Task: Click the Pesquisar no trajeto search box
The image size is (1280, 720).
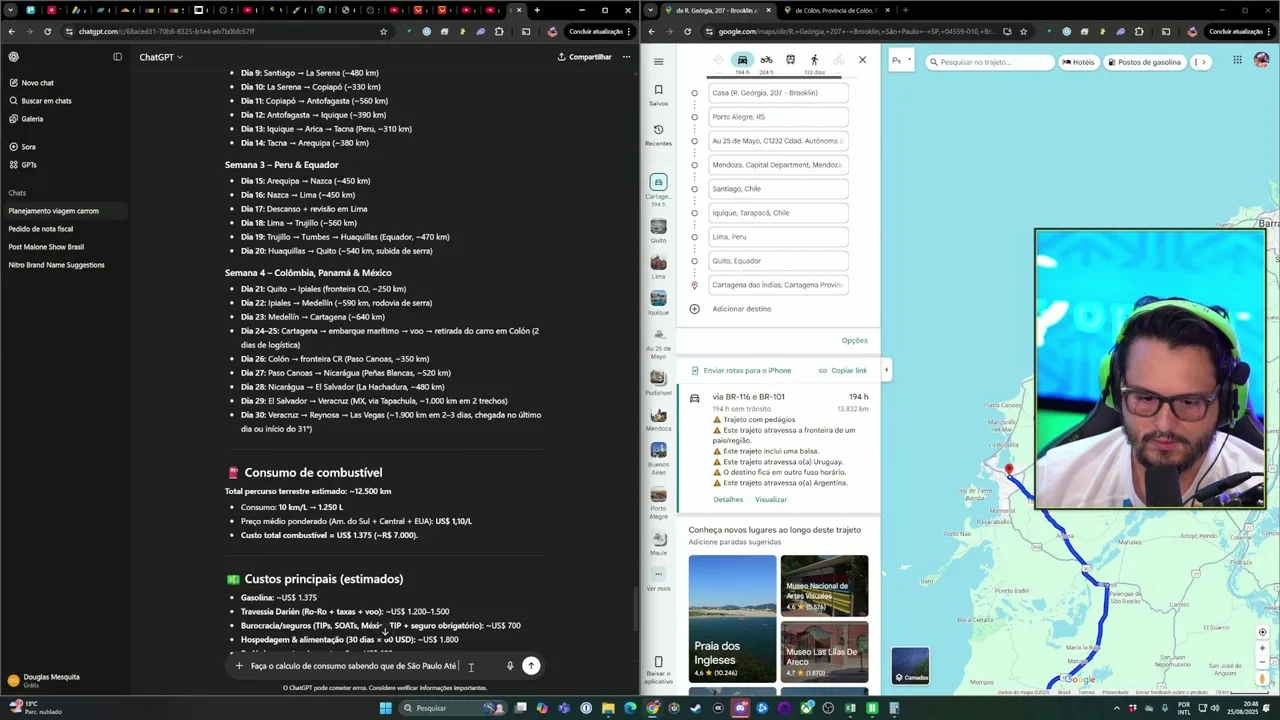Action: (990, 62)
